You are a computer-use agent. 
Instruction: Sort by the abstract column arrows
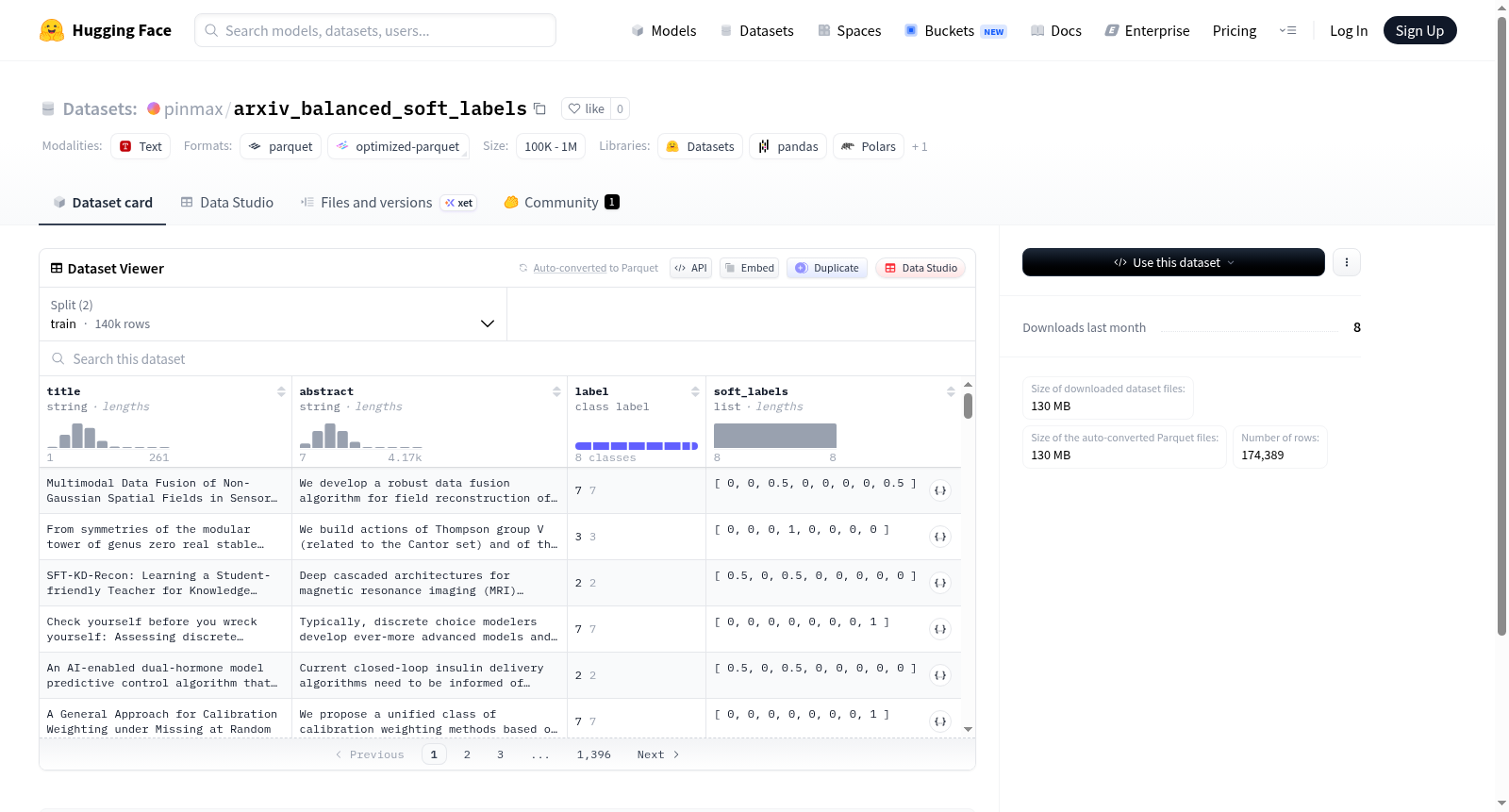pyautogui.click(x=556, y=391)
